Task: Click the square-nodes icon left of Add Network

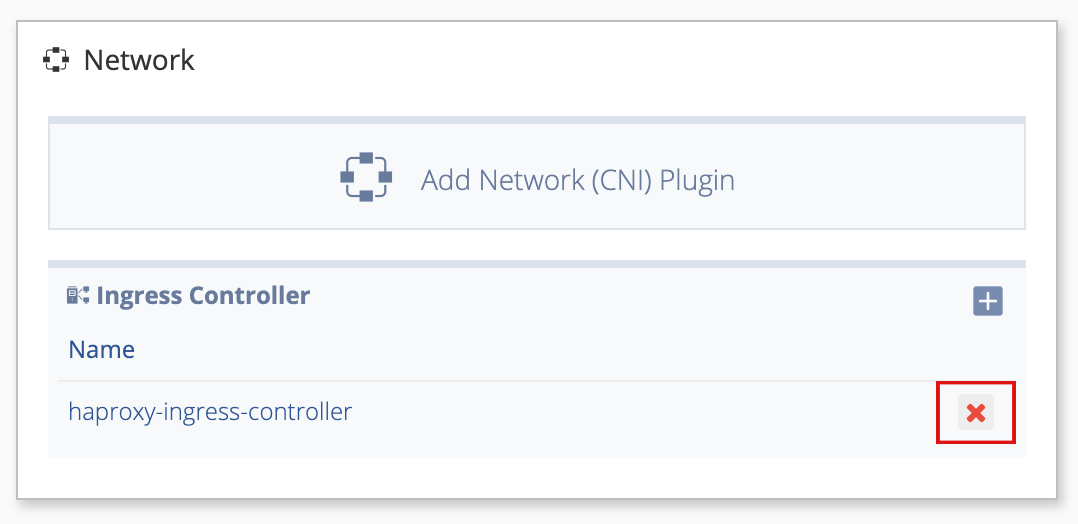Action: 366,177
